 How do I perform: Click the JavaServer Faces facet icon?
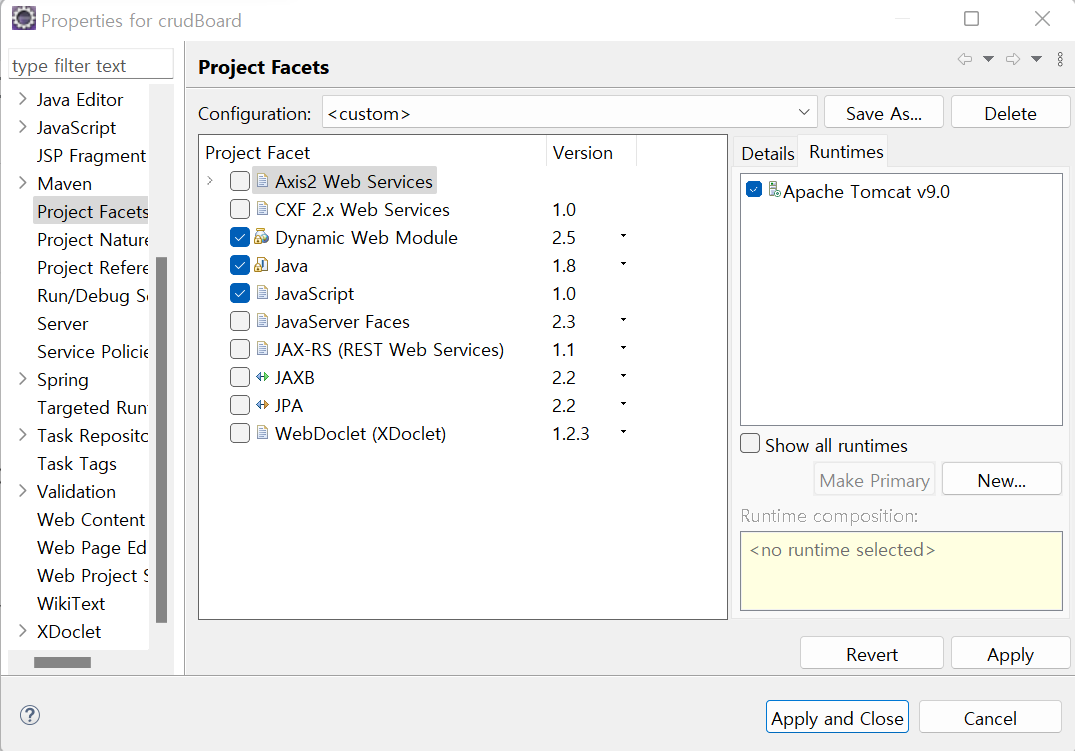coord(262,321)
